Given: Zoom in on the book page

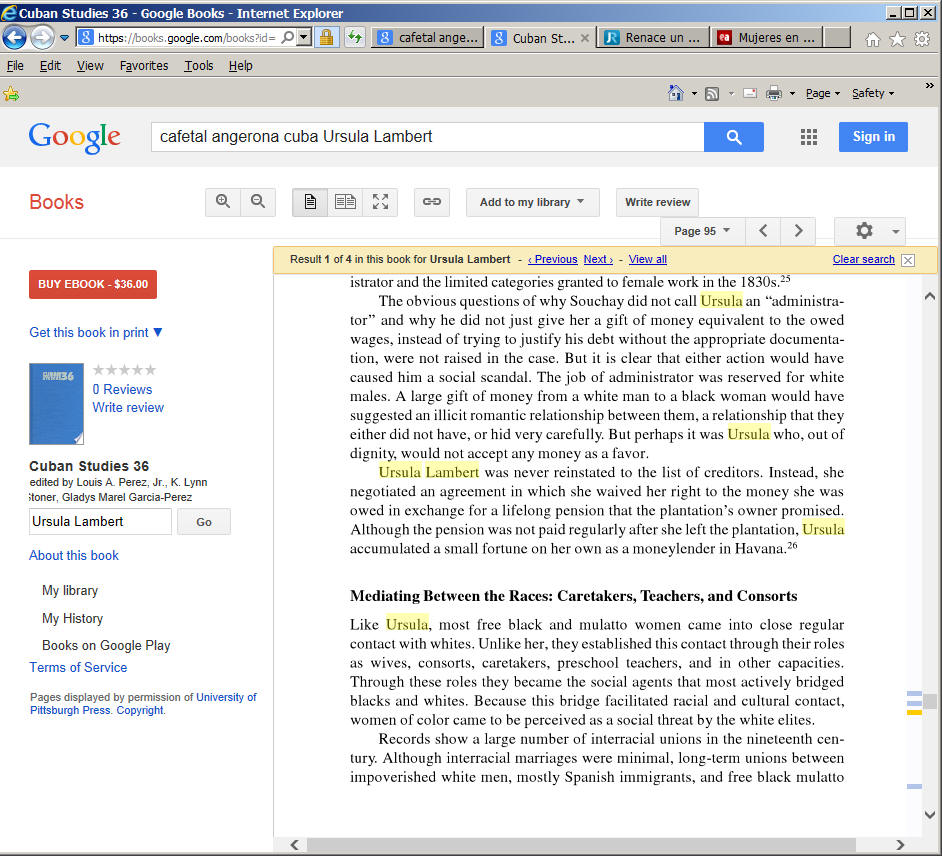Looking at the screenshot, I should [x=223, y=202].
